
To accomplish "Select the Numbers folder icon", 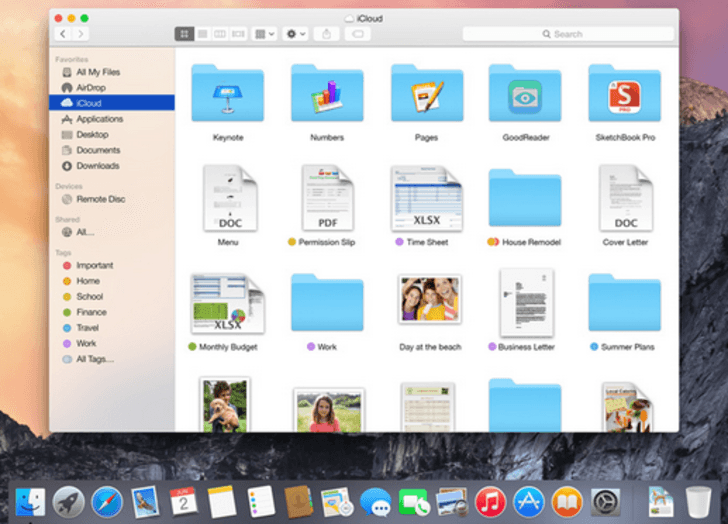I will click(x=327, y=96).
